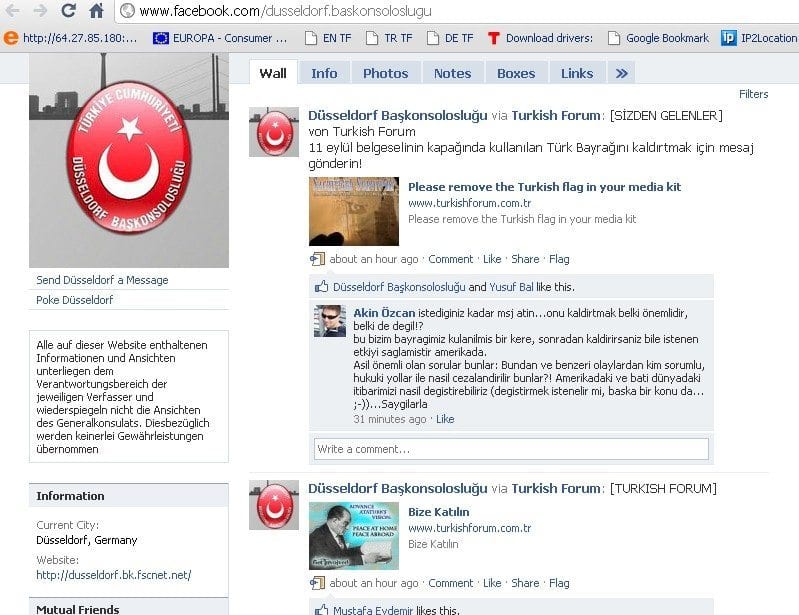Click profile avatar of second wall post
799x615 pixels.
pyautogui.click(x=274, y=505)
